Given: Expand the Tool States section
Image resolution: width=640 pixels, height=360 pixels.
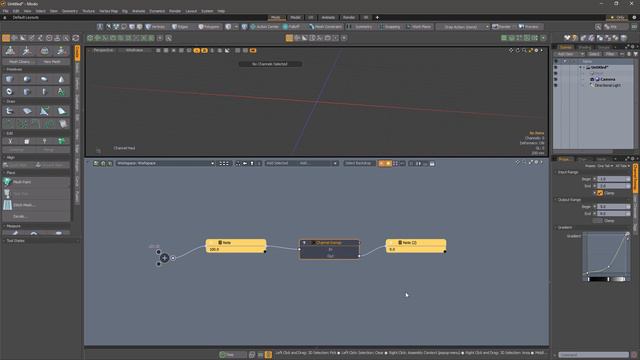Looking at the screenshot, I should 4,241.
